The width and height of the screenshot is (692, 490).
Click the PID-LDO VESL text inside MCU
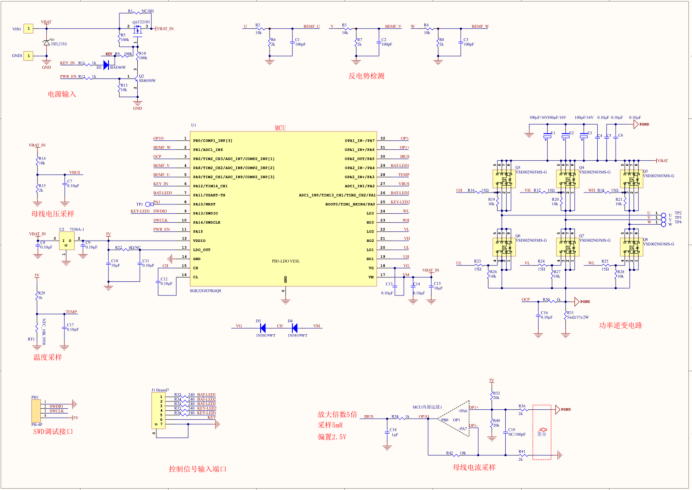pos(286,261)
